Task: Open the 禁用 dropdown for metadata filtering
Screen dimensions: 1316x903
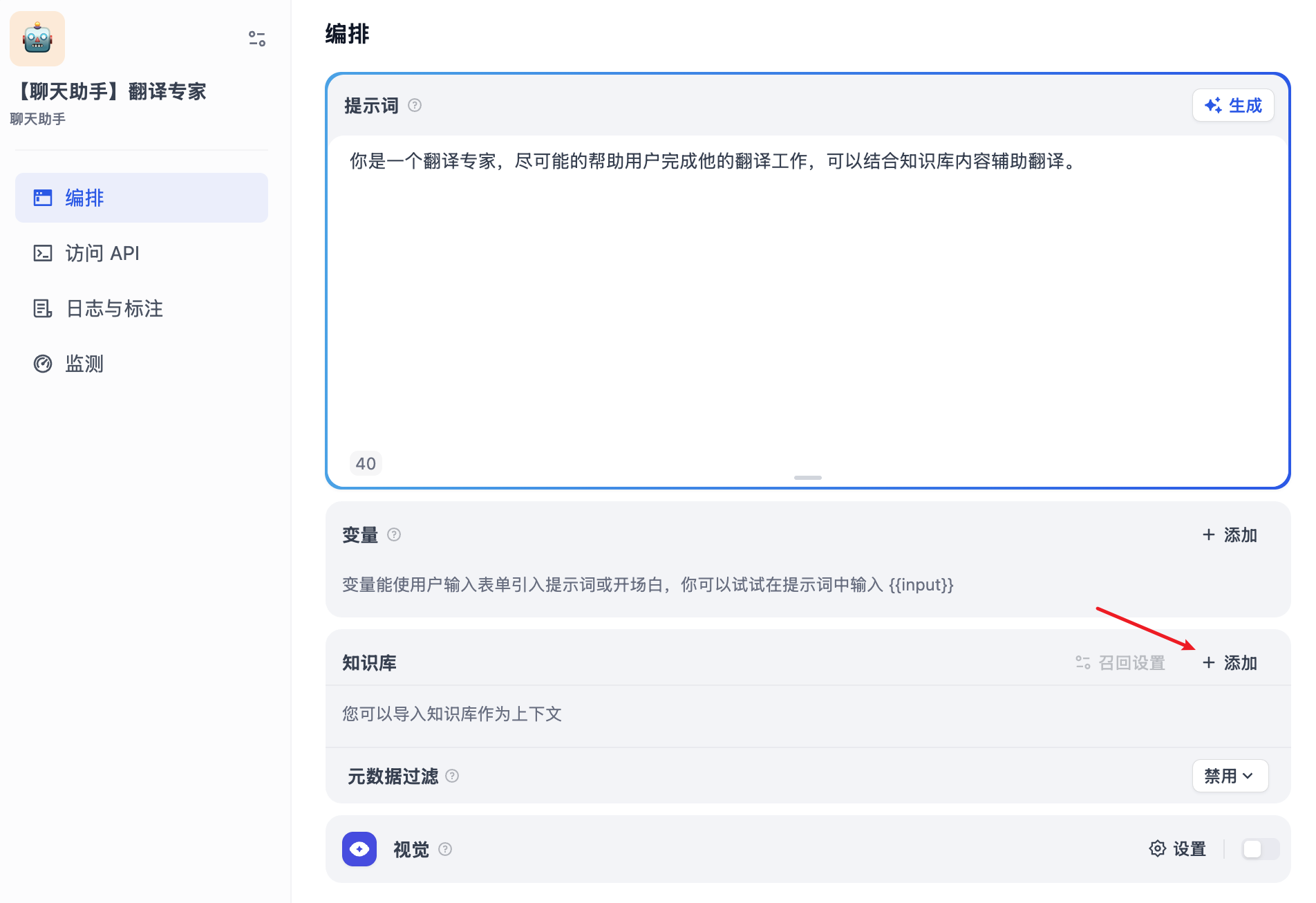Action: point(1230,776)
